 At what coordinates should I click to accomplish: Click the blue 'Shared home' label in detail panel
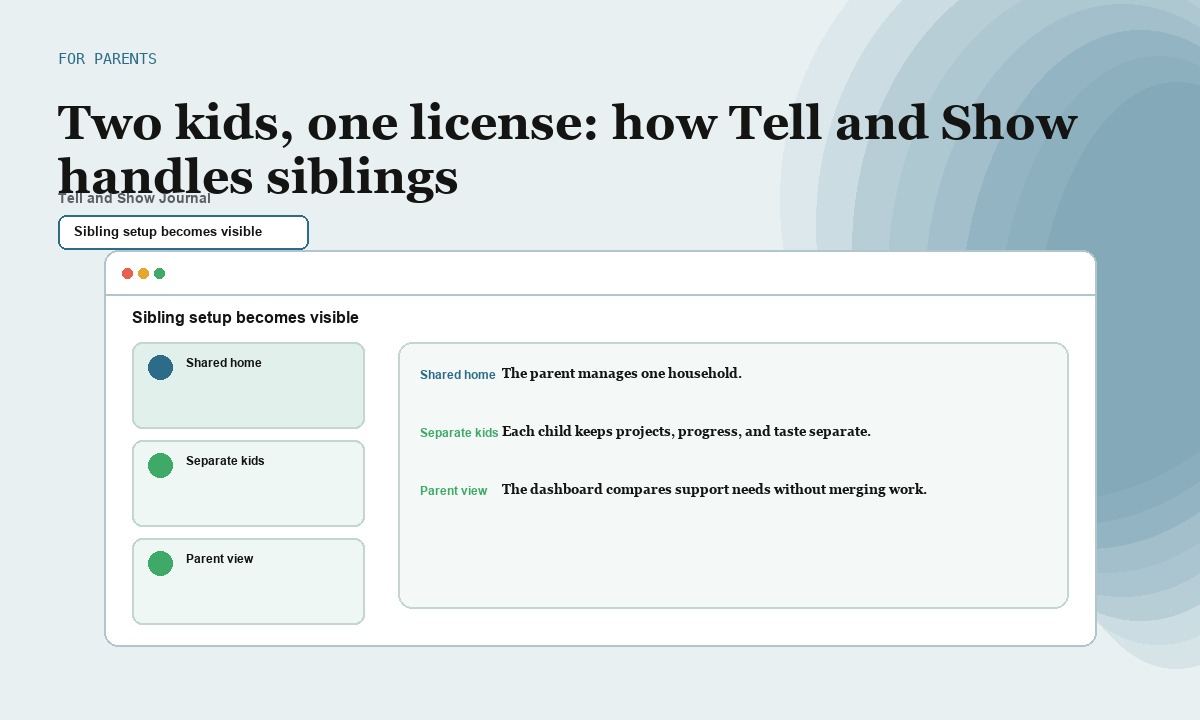coord(457,375)
